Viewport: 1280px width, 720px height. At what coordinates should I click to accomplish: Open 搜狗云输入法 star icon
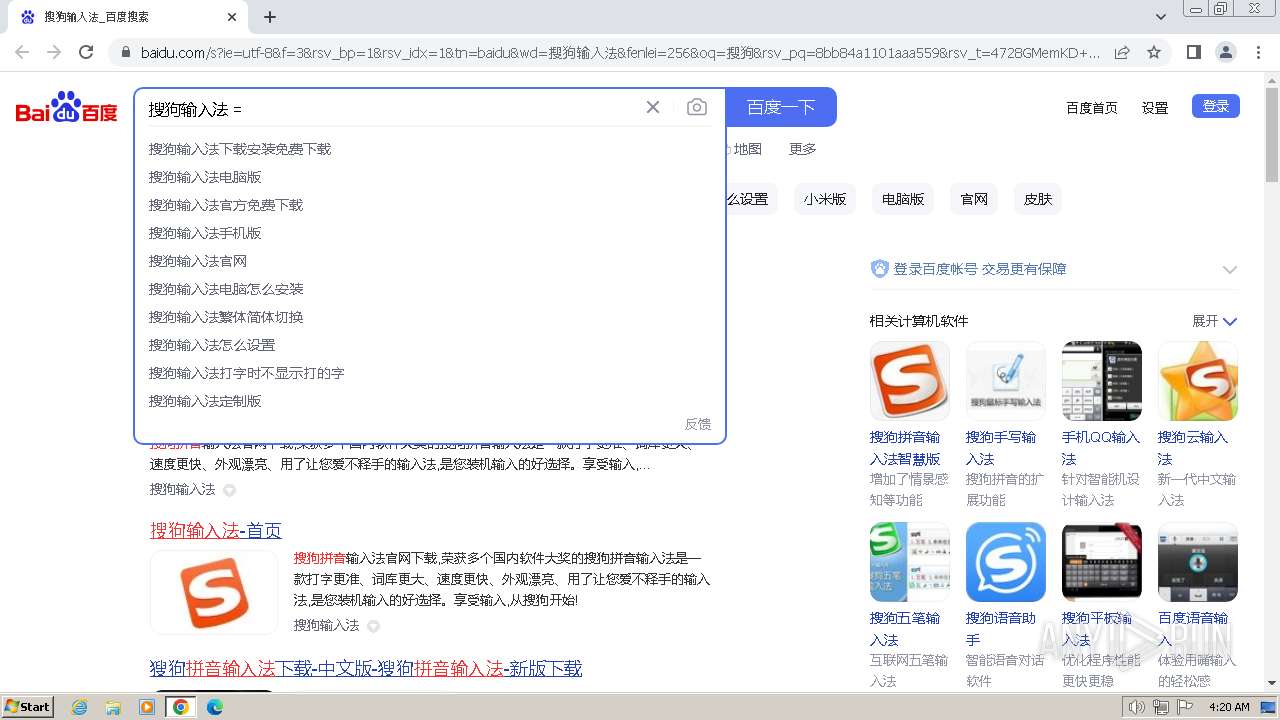(1197, 381)
